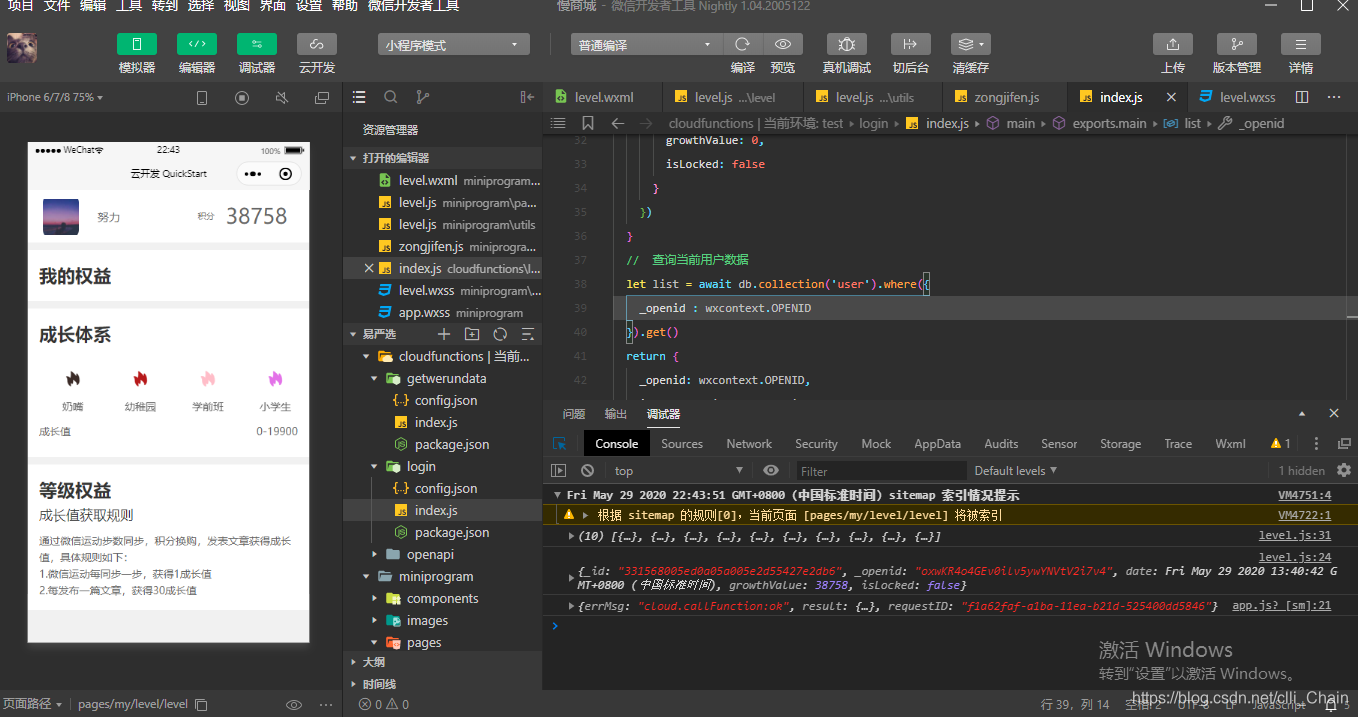Click the bookmark icon in breadcrumb bar

[588, 123]
